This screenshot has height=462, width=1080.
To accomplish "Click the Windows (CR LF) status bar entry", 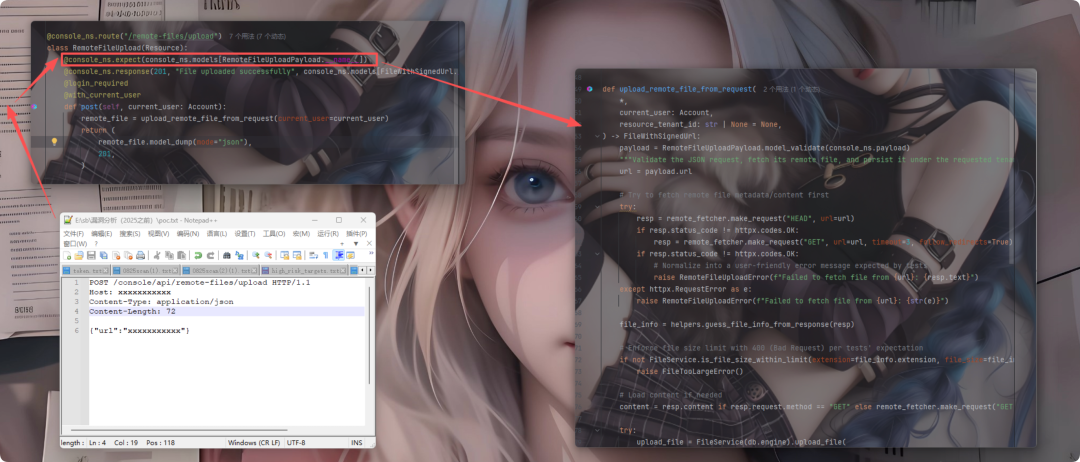I will pyautogui.click(x=254, y=442).
